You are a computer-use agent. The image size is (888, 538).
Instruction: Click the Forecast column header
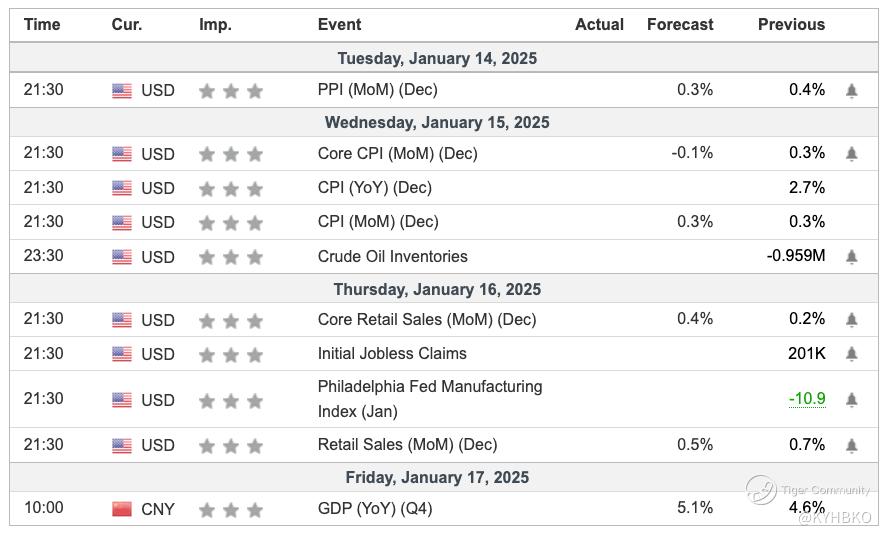coord(680,24)
